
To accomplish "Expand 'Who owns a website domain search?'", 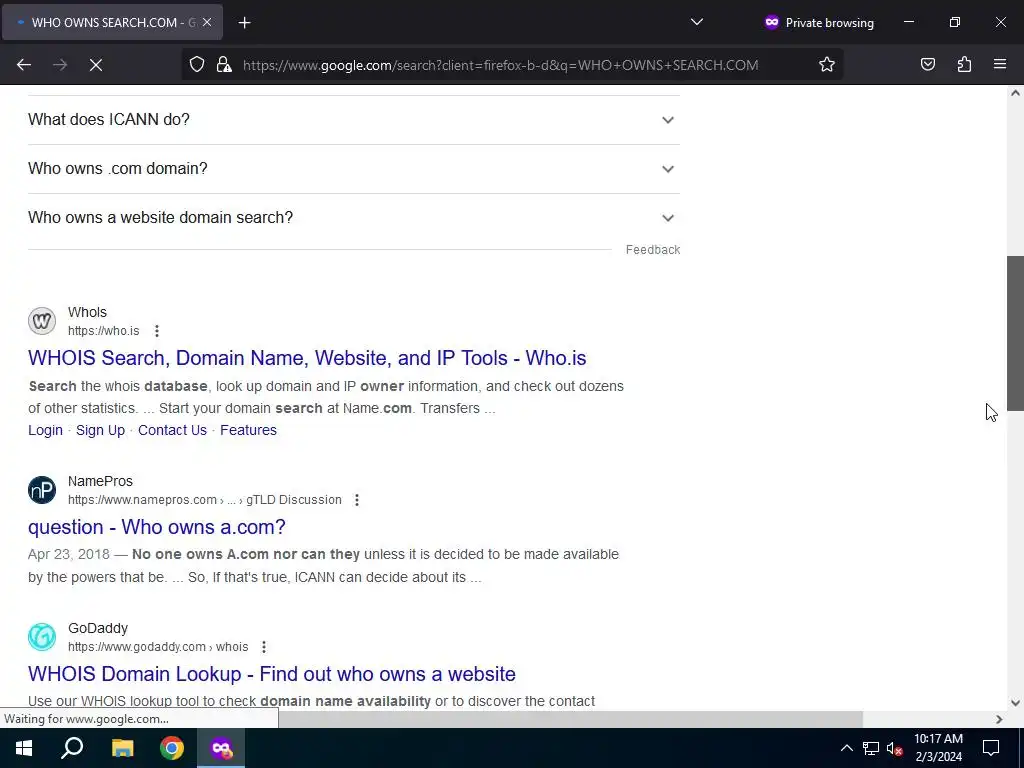I will 353,218.
